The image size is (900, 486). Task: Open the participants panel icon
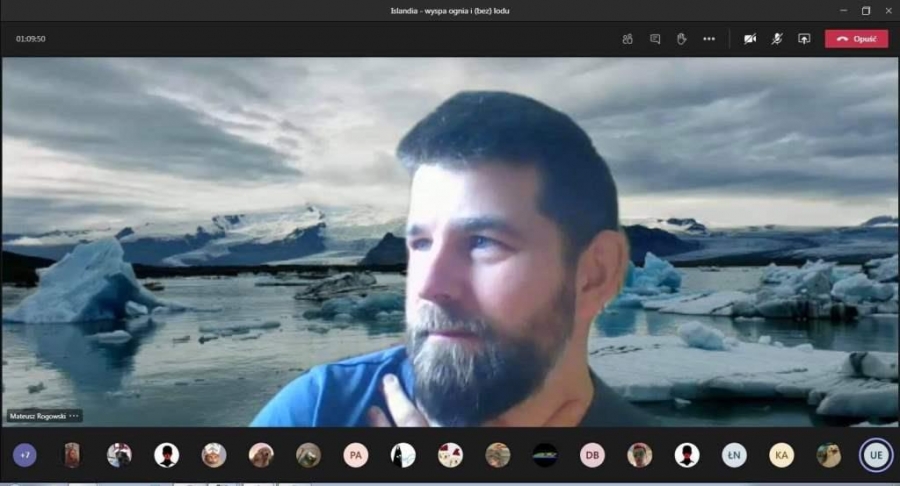pos(627,39)
